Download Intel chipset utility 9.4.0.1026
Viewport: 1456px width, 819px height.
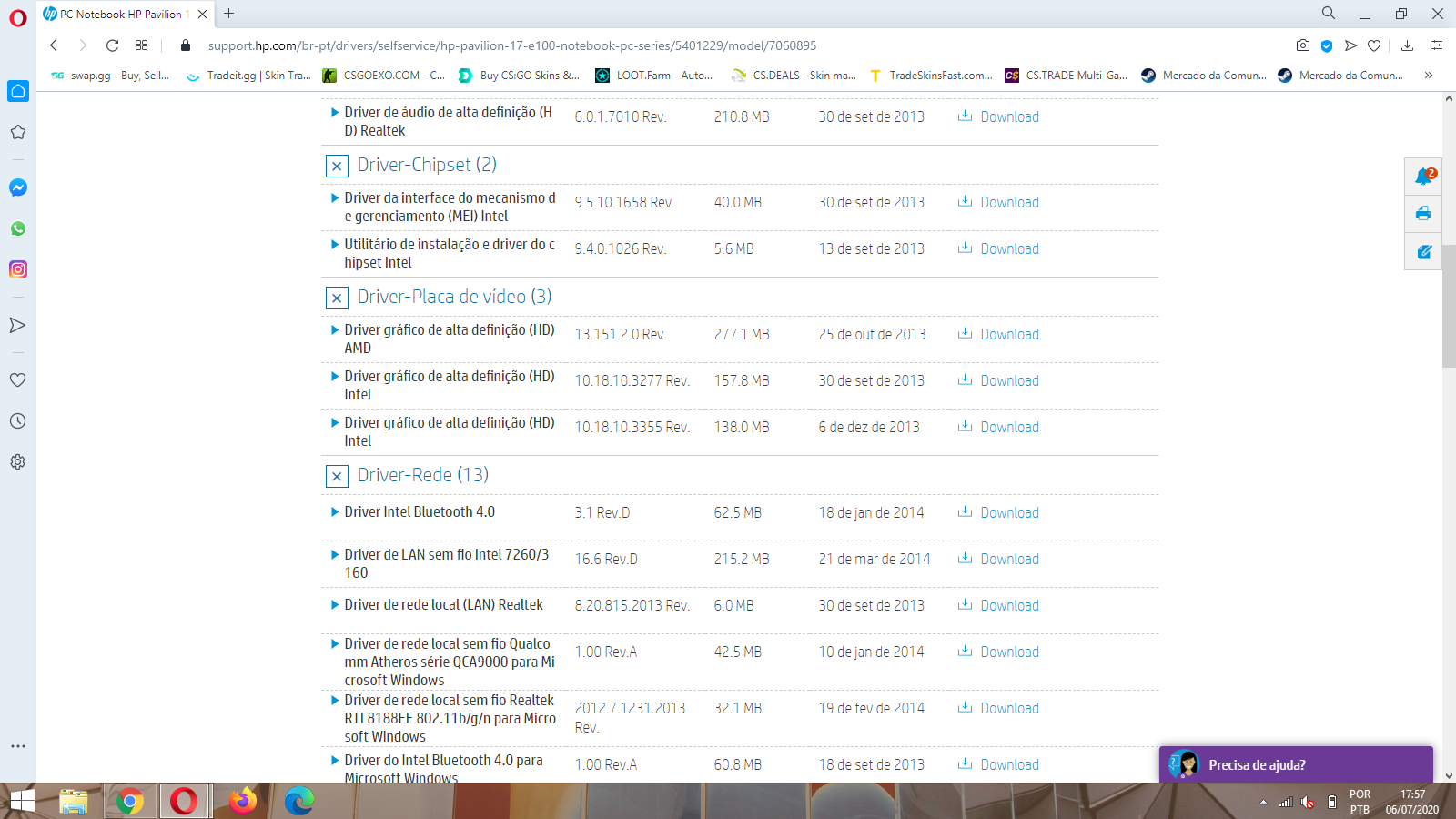pyautogui.click(x=998, y=248)
